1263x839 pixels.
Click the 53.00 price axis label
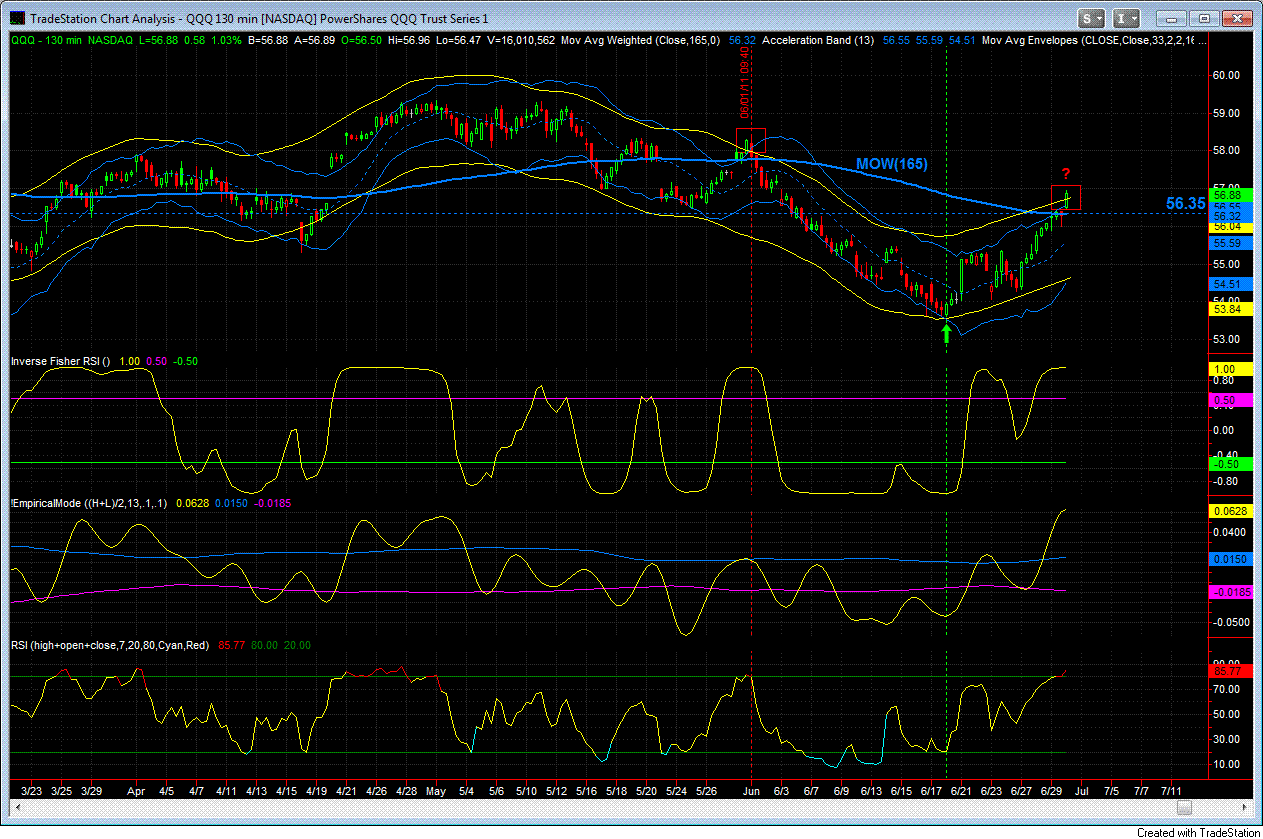(1226, 338)
